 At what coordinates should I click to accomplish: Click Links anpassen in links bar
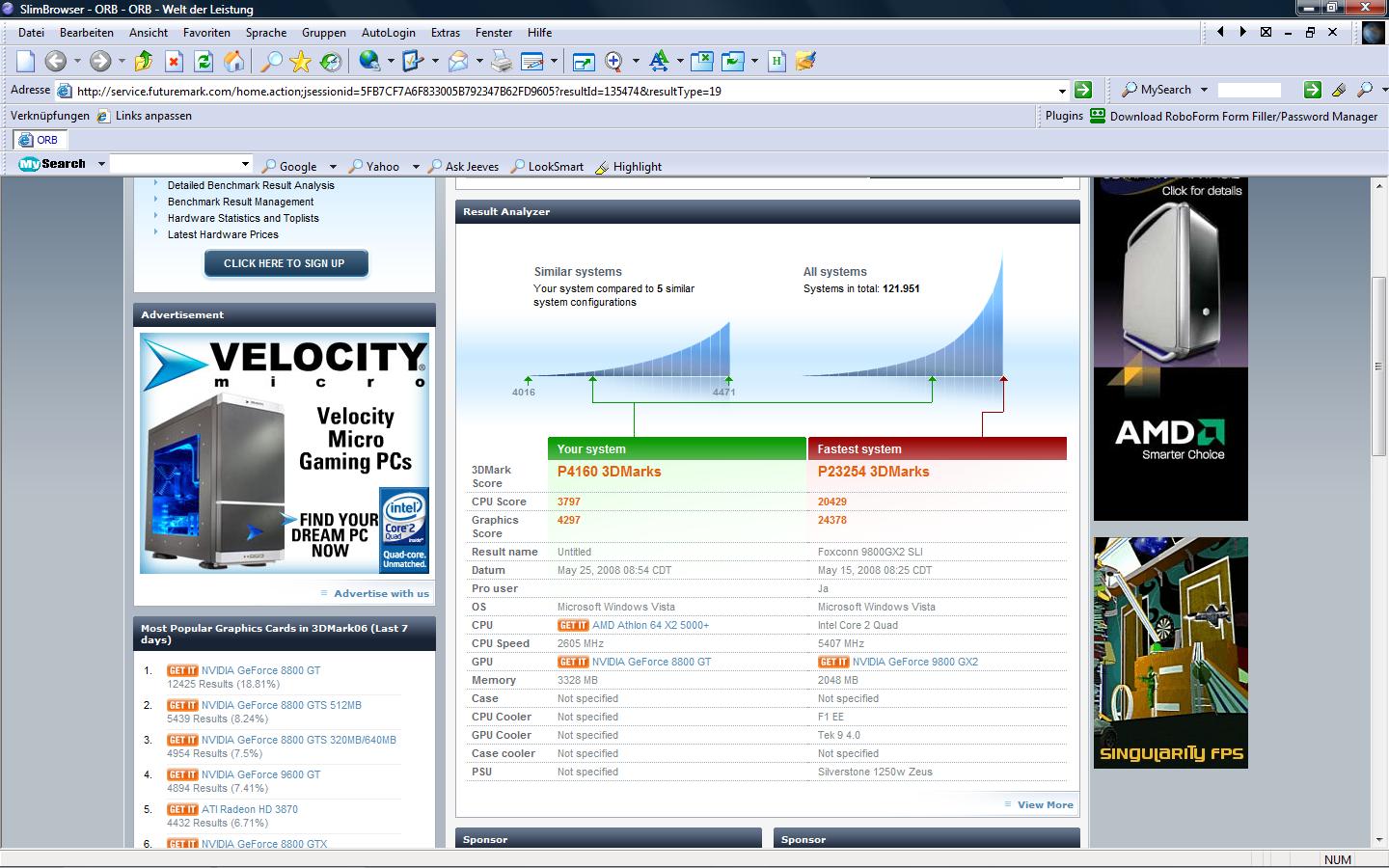144,116
